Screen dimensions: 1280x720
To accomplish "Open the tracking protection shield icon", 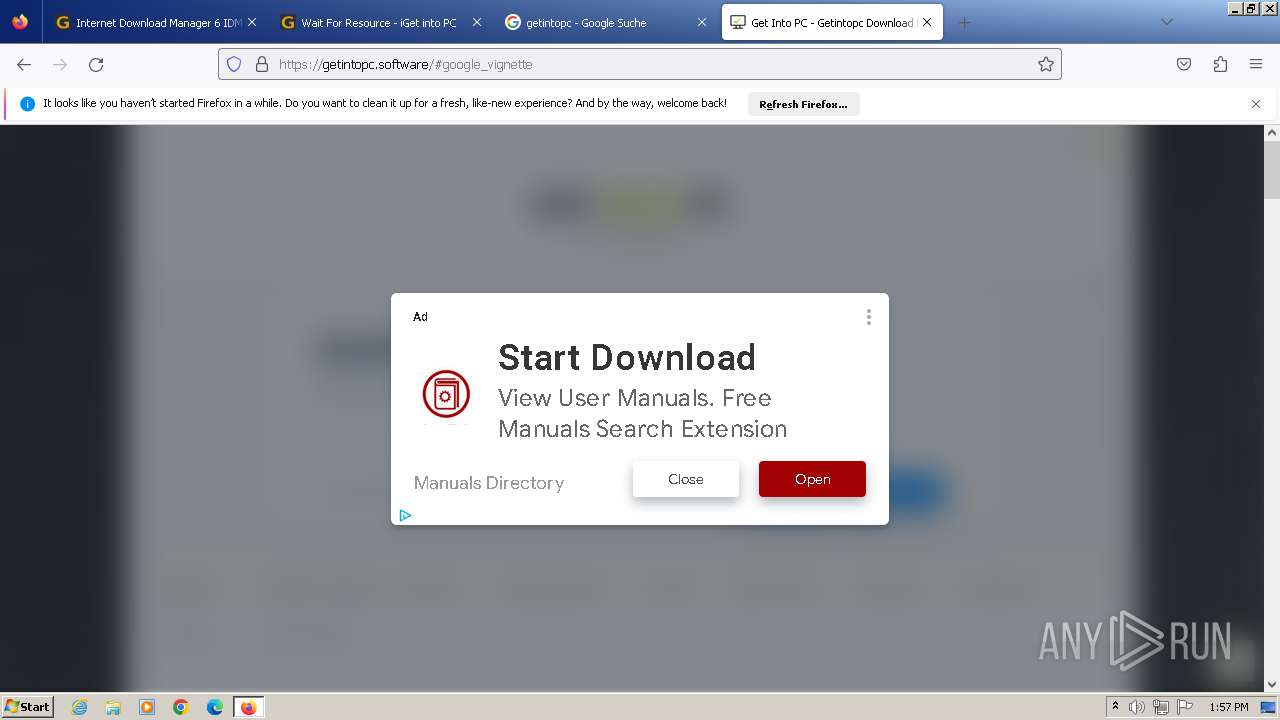I will click(234, 64).
